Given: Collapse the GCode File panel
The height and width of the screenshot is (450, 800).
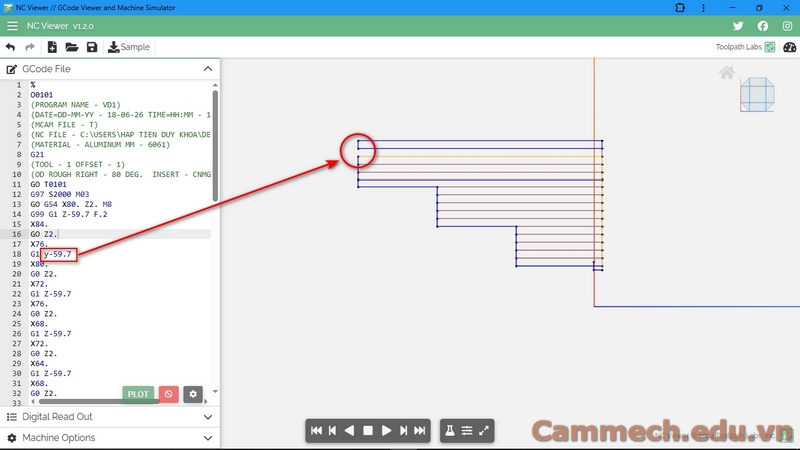Looking at the screenshot, I should (208, 69).
